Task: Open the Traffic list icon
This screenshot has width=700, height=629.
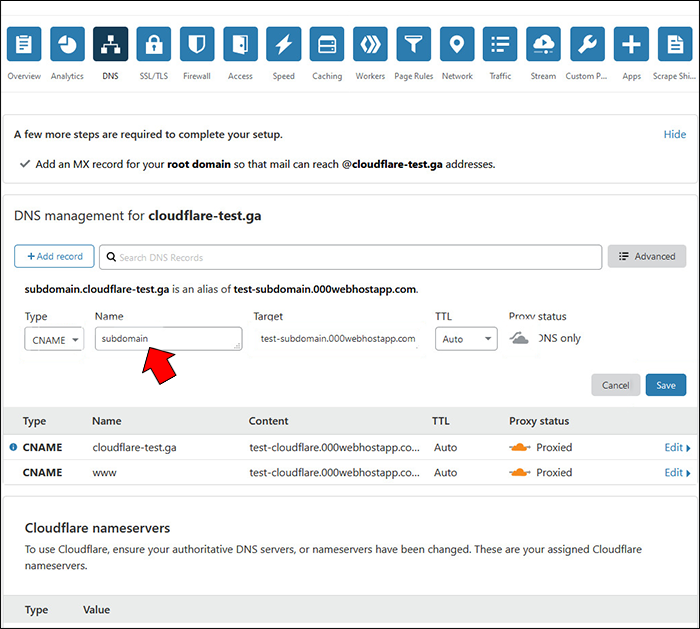Action: (x=500, y=44)
